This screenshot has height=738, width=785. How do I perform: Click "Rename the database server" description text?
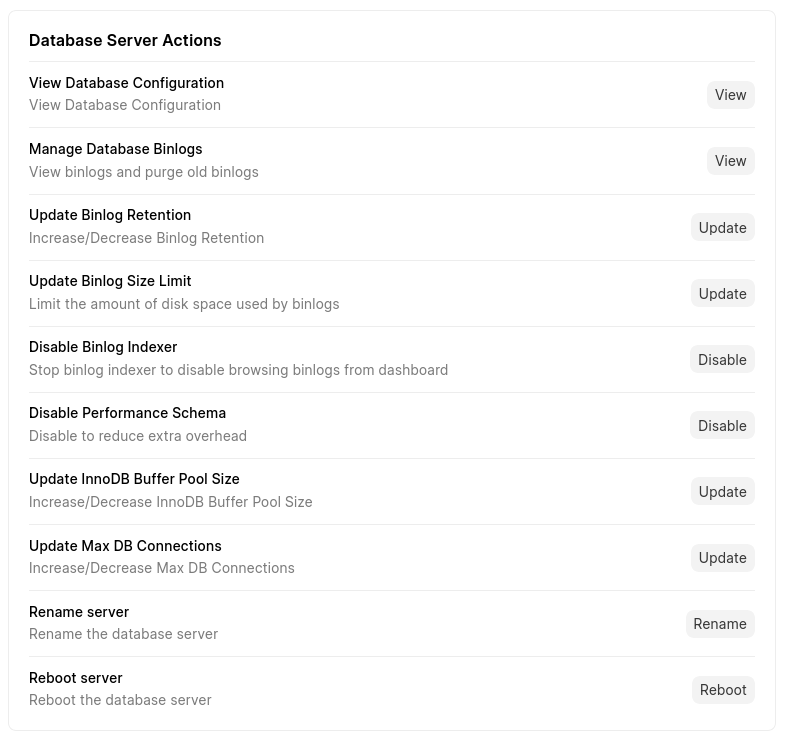click(x=123, y=634)
